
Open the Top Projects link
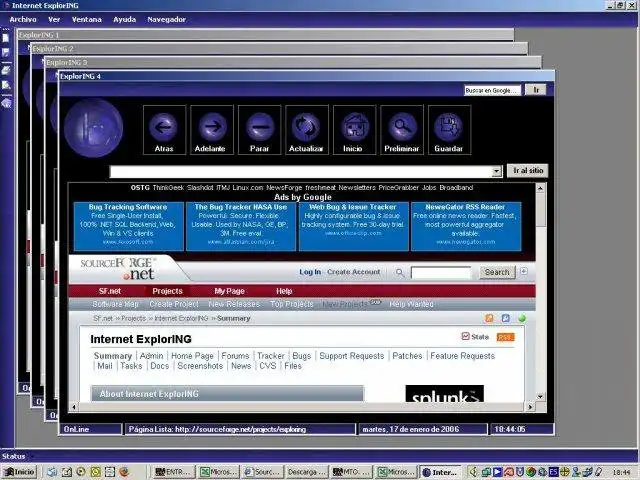(x=292, y=304)
